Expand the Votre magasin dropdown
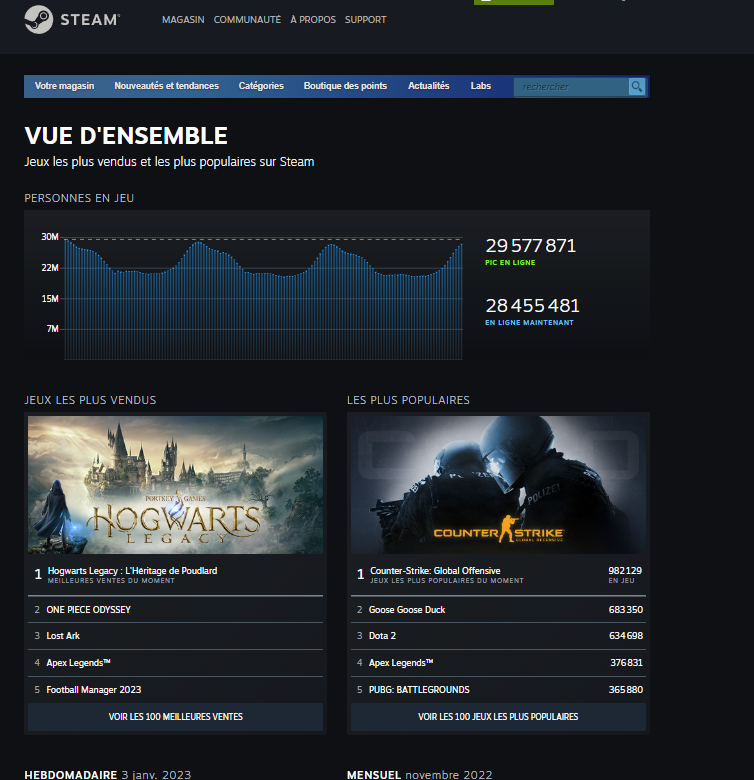Image resolution: width=754 pixels, height=780 pixels. 64,87
